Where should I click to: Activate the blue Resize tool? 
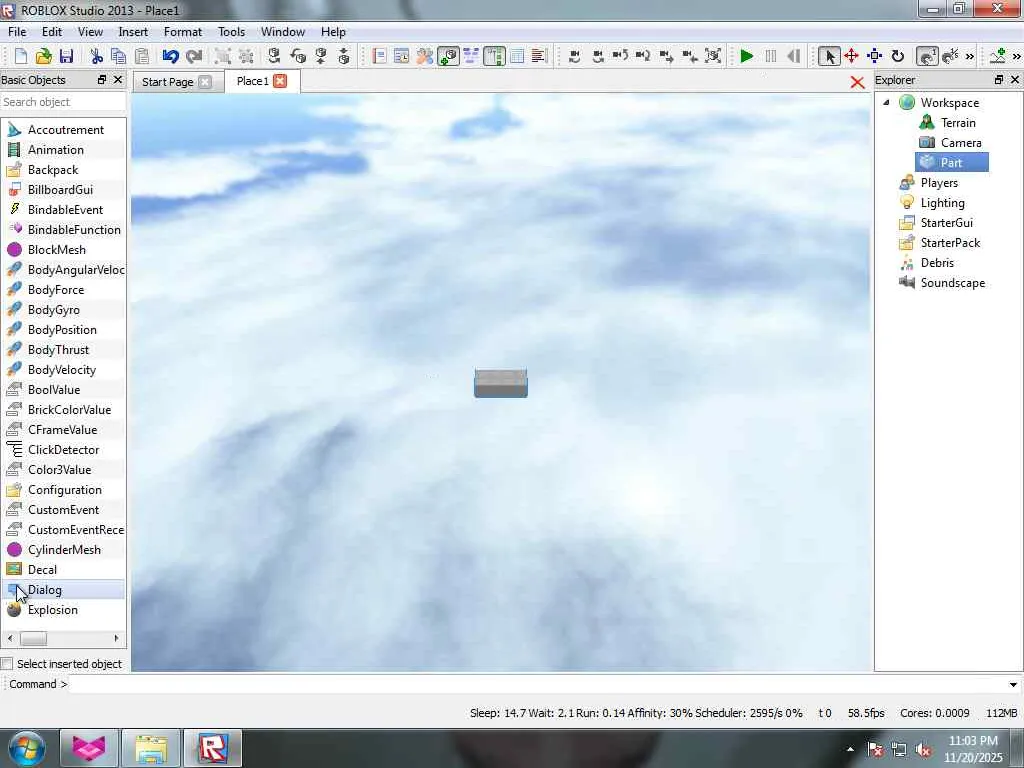874,56
